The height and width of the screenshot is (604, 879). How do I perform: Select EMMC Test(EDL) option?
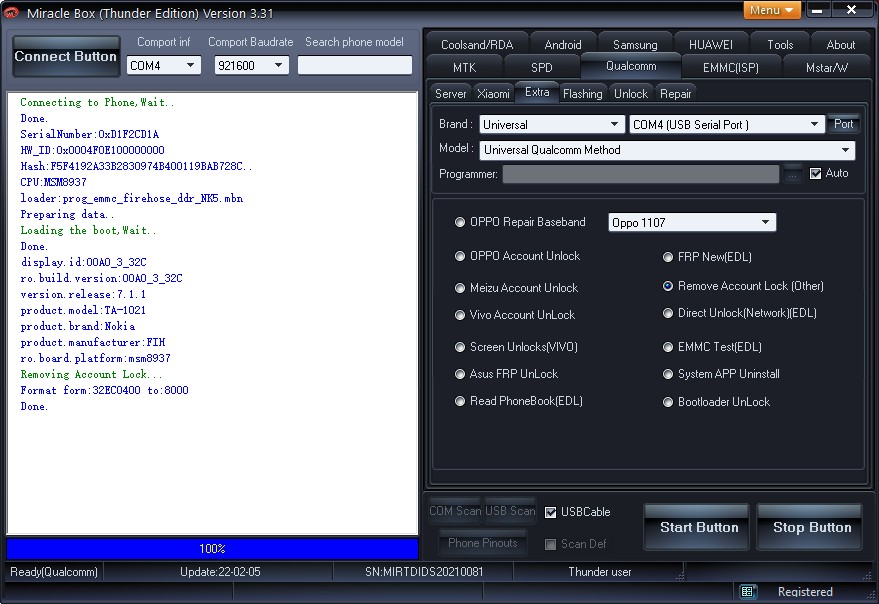click(668, 347)
